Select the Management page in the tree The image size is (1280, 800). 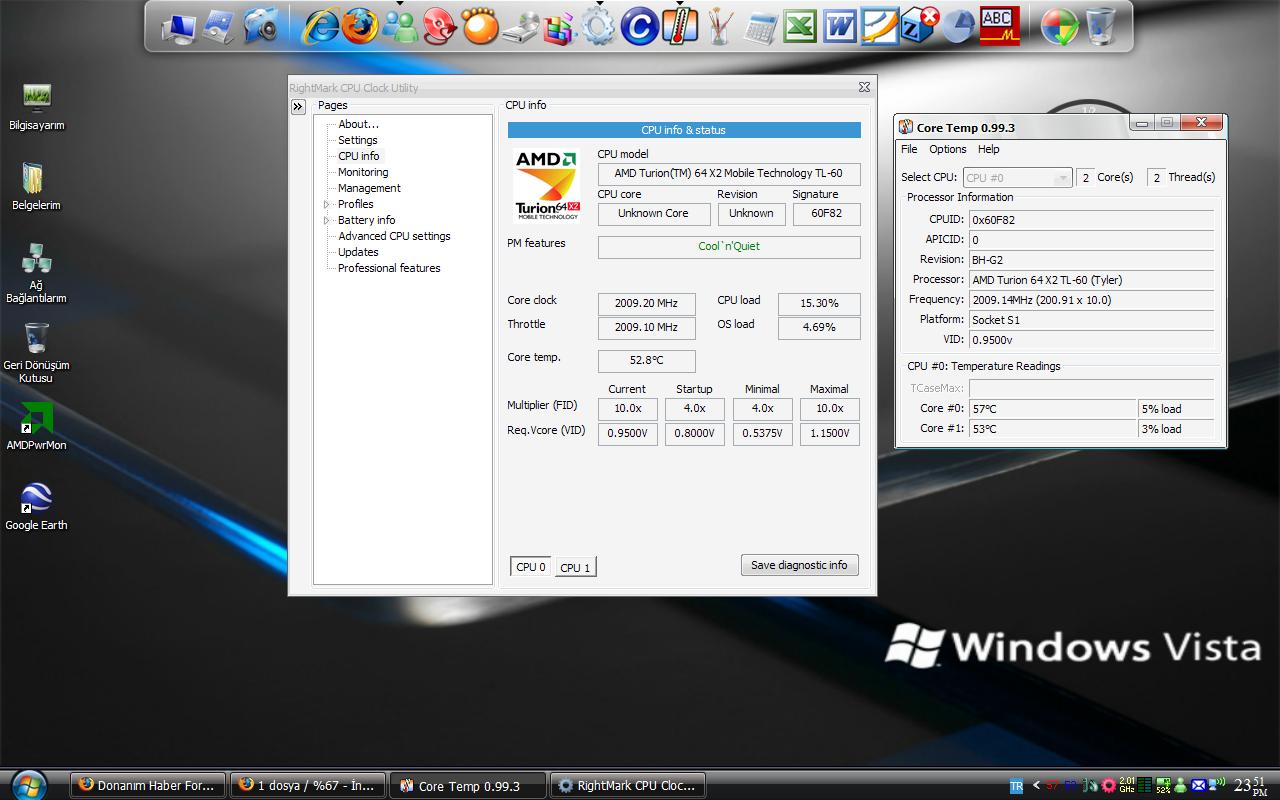point(369,188)
